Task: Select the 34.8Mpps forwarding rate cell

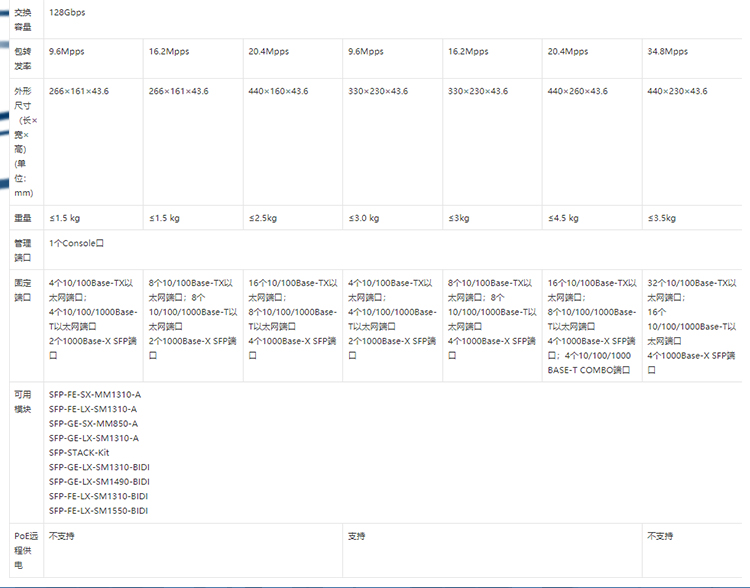Action: pyautogui.click(x=668, y=51)
